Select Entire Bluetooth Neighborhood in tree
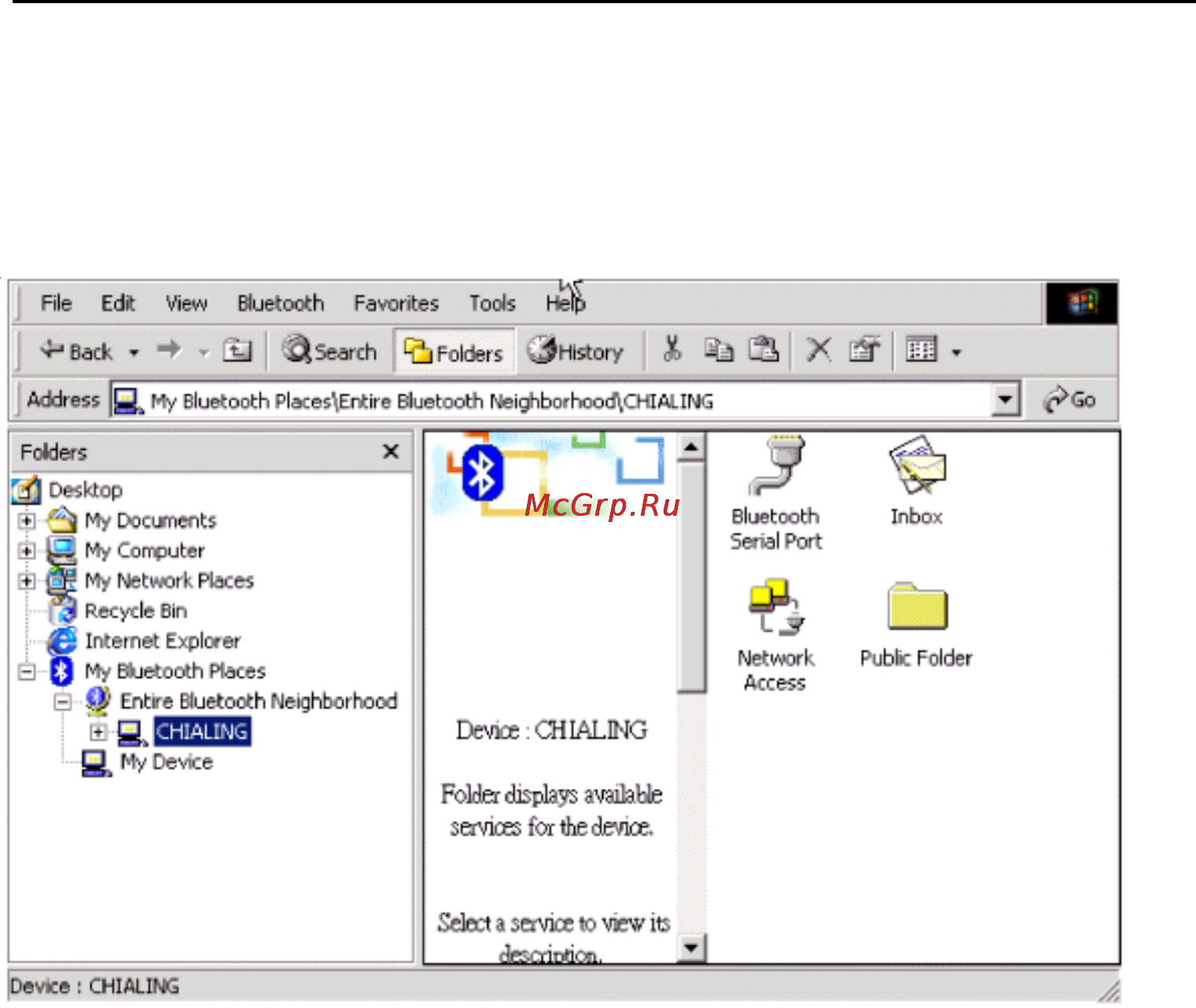The width and height of the screenshot is (1196, 1008). [259, 701]
